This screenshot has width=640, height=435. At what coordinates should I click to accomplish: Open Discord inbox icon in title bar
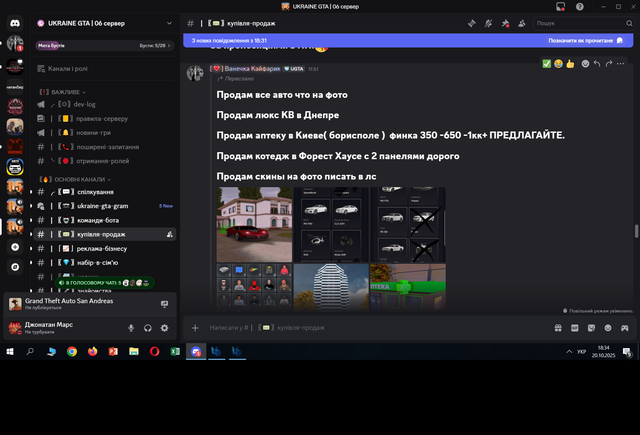tap(561, 7)
